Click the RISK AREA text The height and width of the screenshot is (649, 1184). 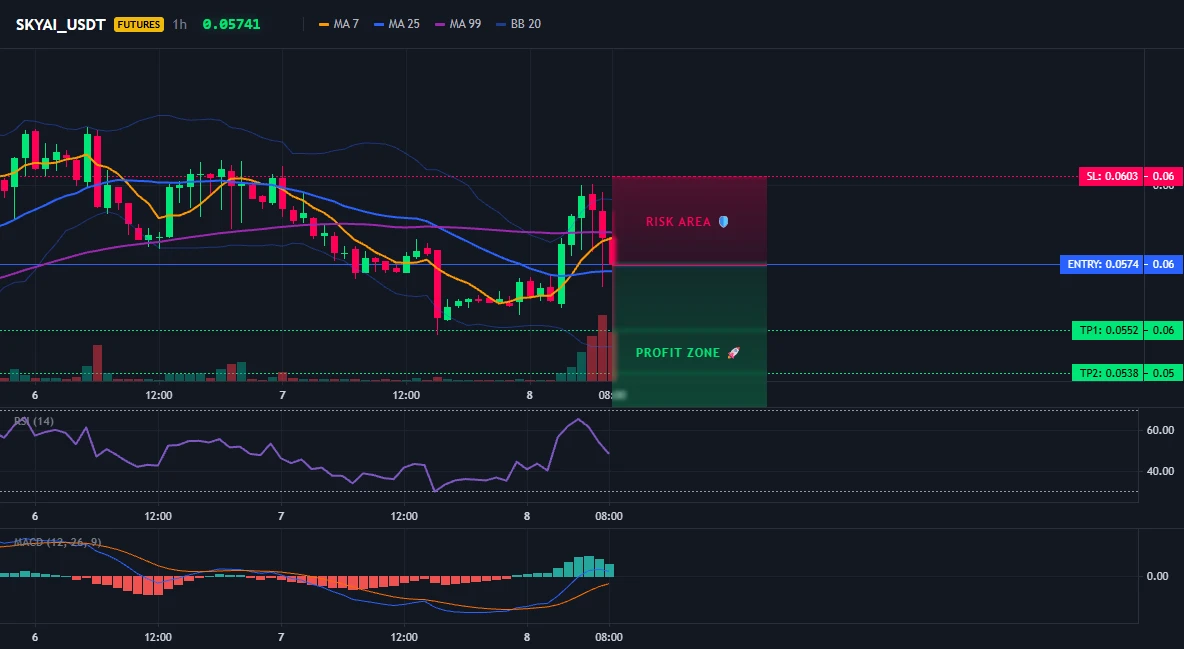[x=678, y=222]
